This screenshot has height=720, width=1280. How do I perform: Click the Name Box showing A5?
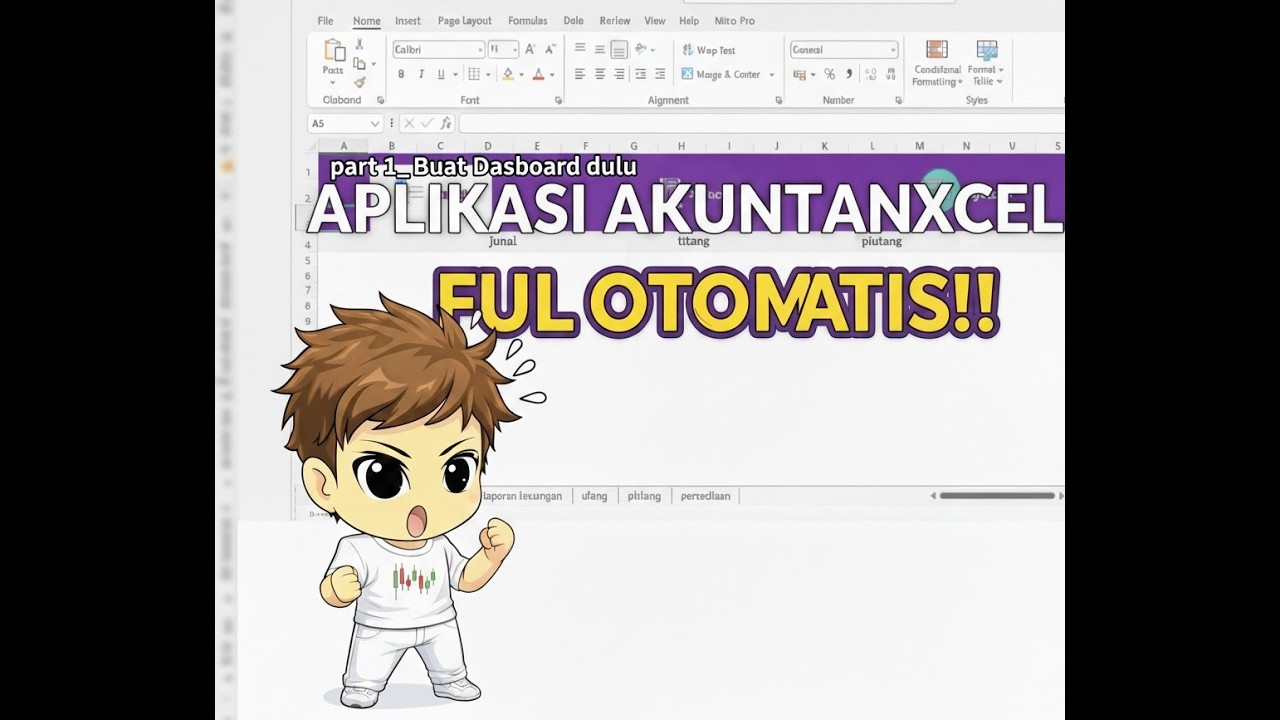pyautogui.click(x=346, y=123)
